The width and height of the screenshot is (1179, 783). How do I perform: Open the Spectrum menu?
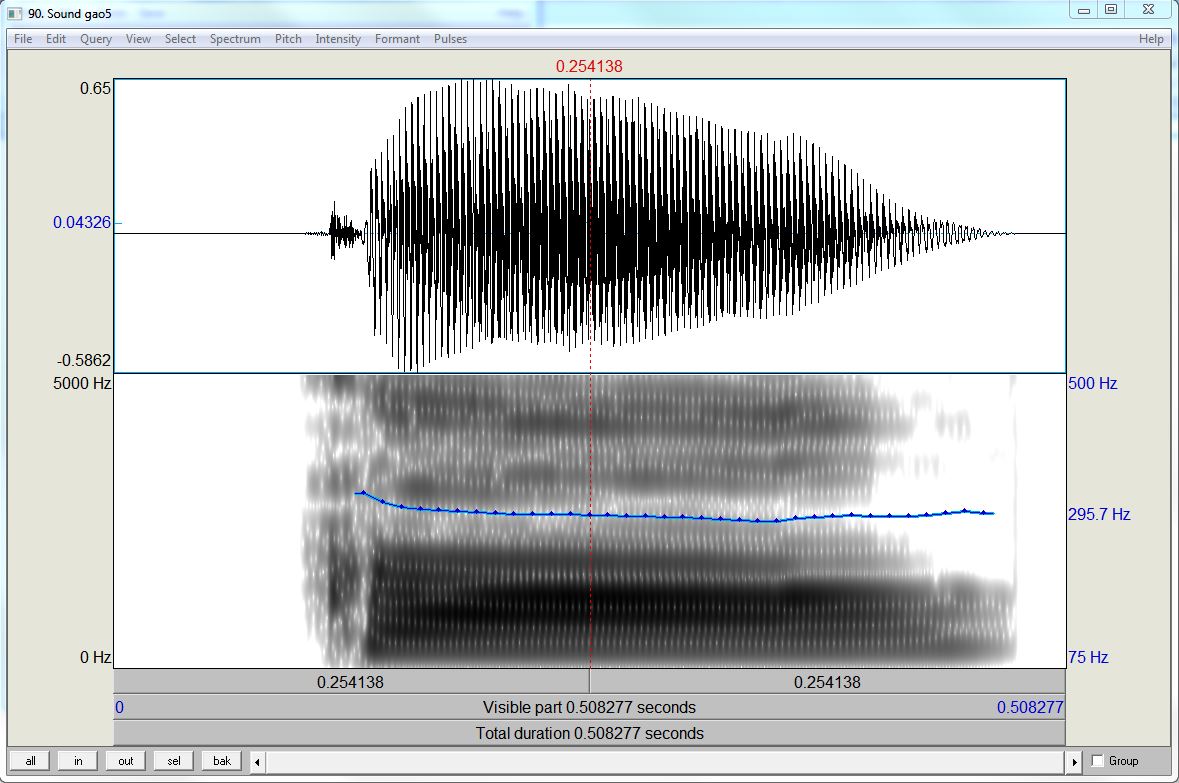[235, 39]
